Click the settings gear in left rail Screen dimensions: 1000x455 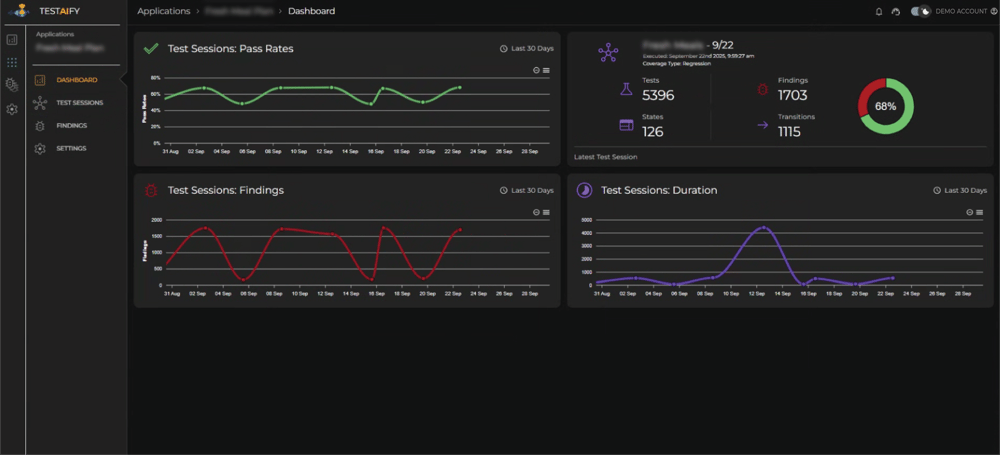[12, 109]
